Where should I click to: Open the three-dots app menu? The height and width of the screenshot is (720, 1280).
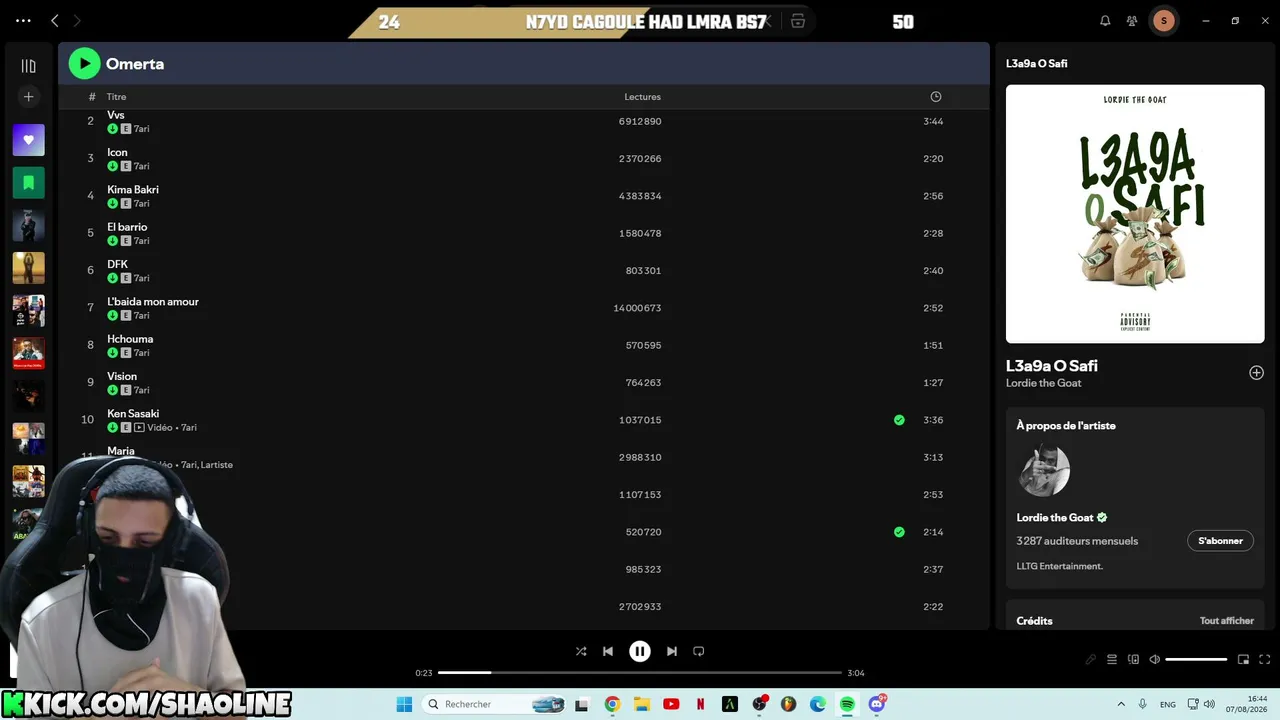pos(23,20)
